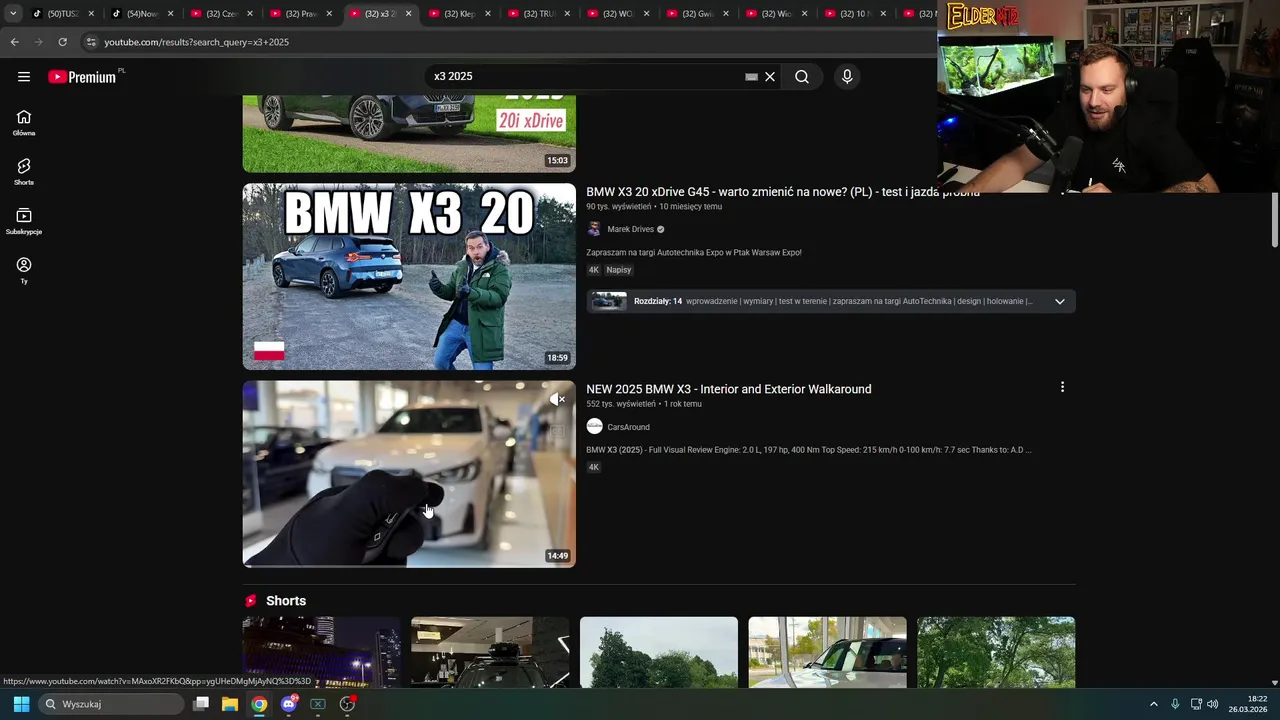Image resolution: width=1280 pixels, height=720 pixels.
Task: Open three-dot menu for BMW X3 Walkaround video
Action: coord(1062,387)
